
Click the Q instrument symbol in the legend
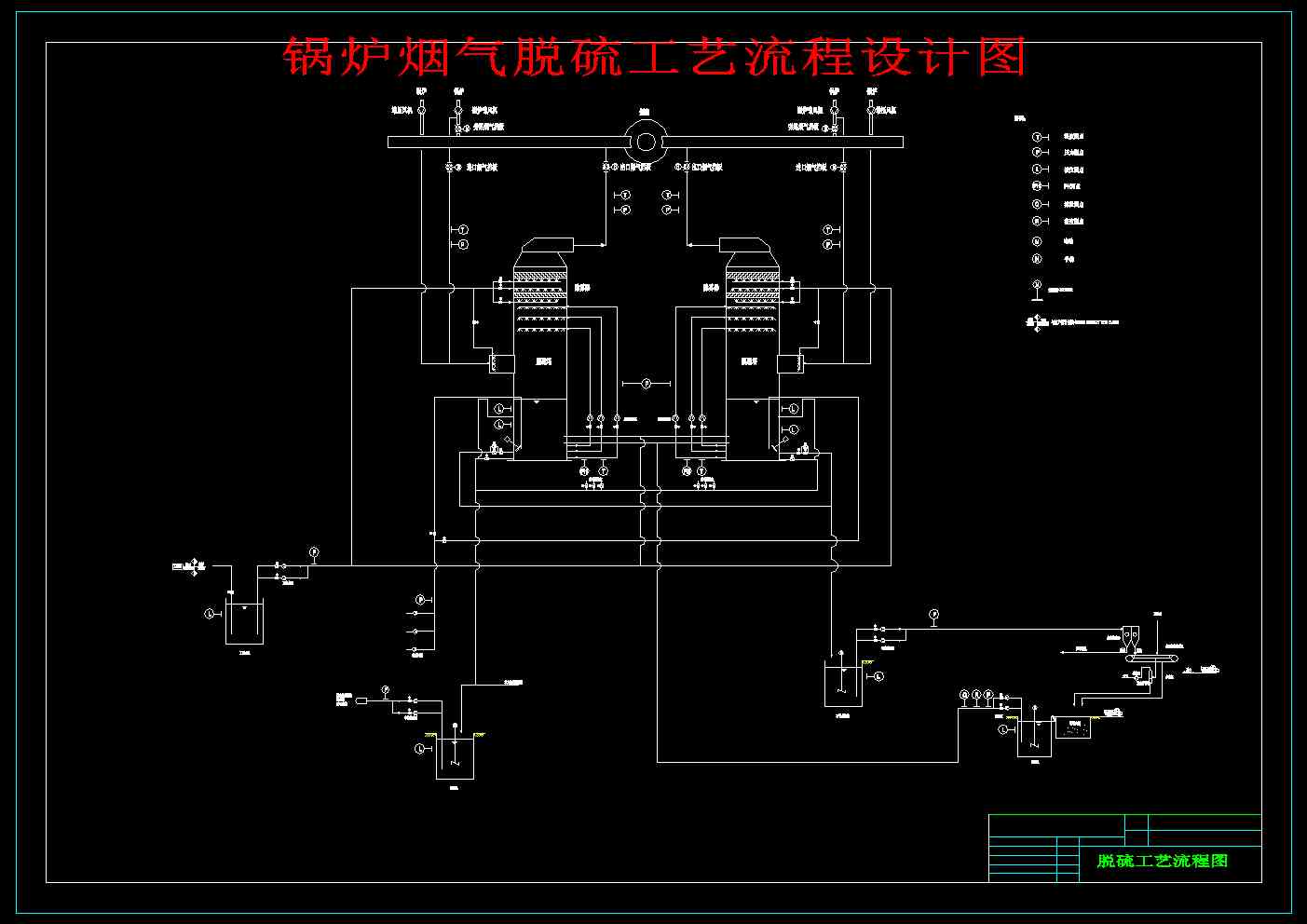click(1036, 204)
